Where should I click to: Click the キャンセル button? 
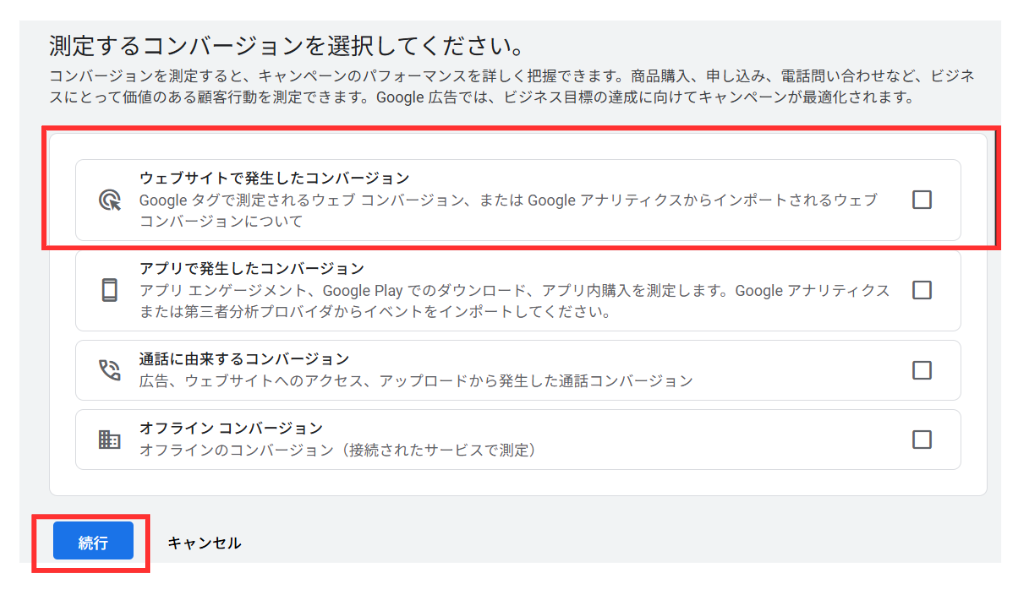coord(204,542)
